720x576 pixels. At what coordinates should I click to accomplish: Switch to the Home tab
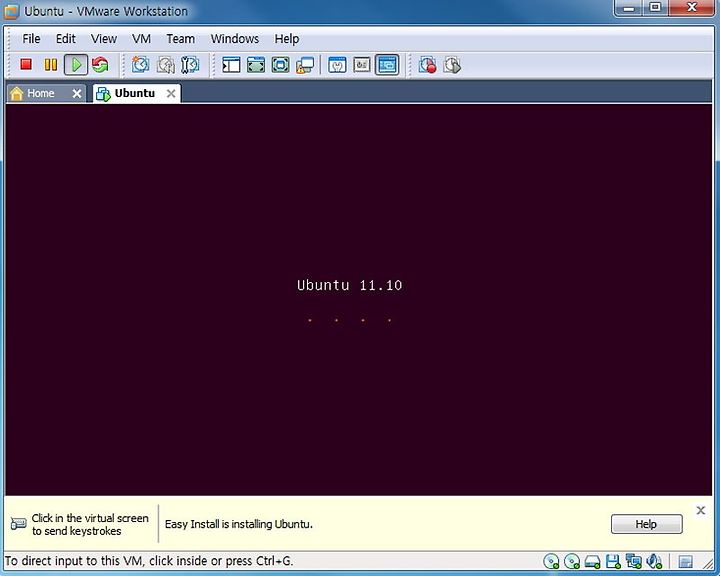coord(40,93)
